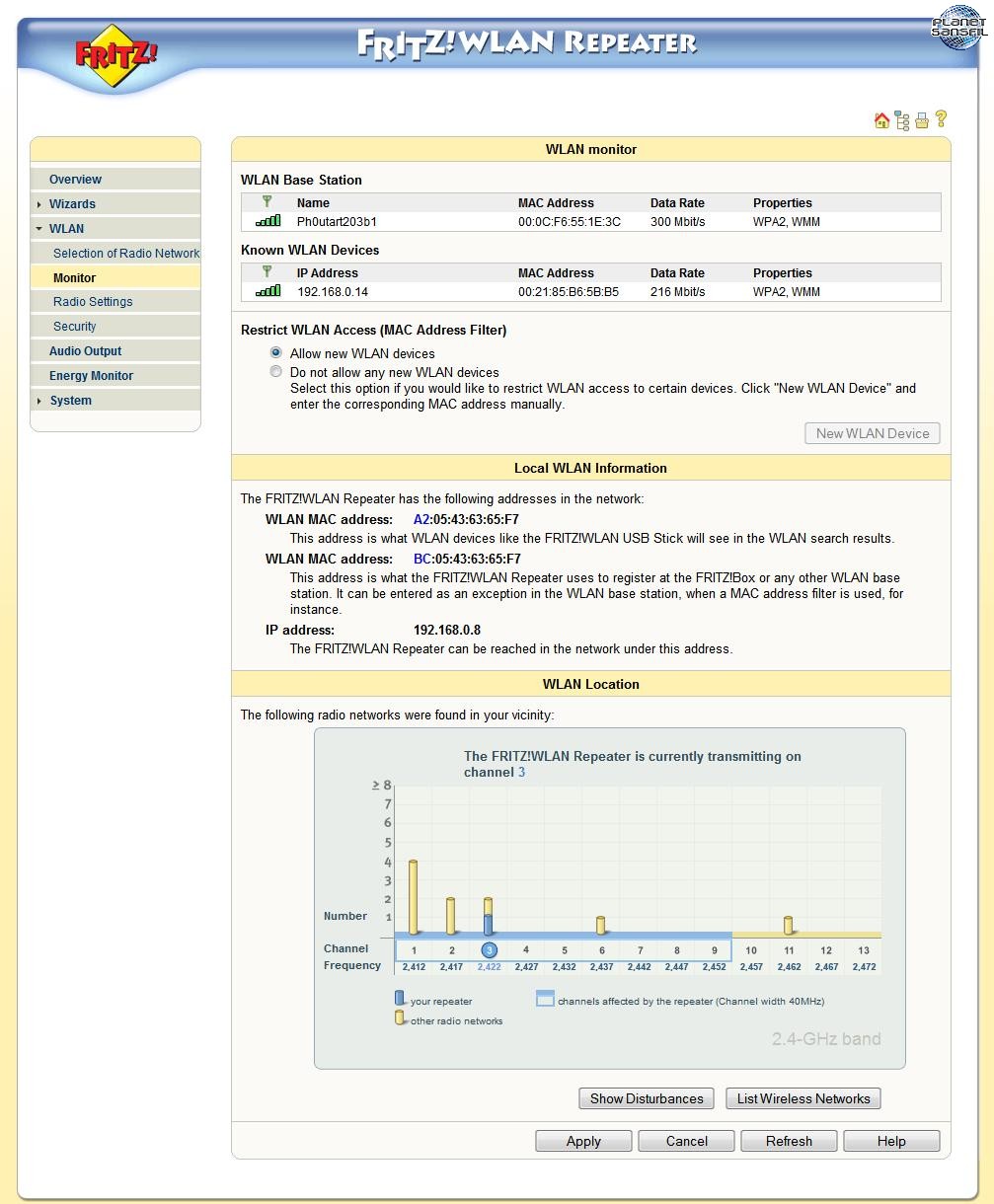994x1204 pixels.
Task: Click the yellow bar over channel 1
Action: point(414,897)
